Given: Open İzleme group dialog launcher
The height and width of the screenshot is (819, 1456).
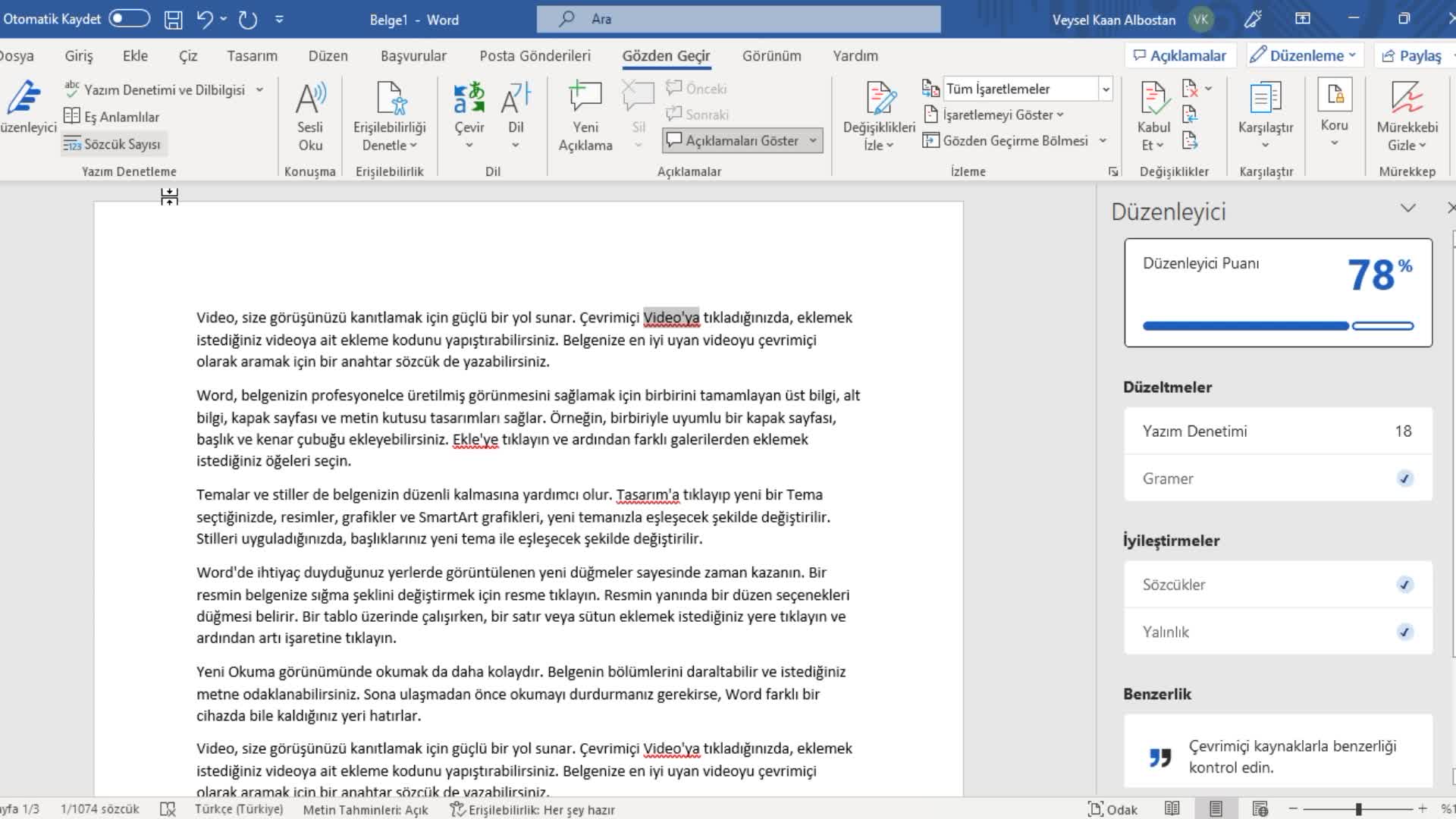Looking at the screenshot, I should click(x=1112, y=171).
